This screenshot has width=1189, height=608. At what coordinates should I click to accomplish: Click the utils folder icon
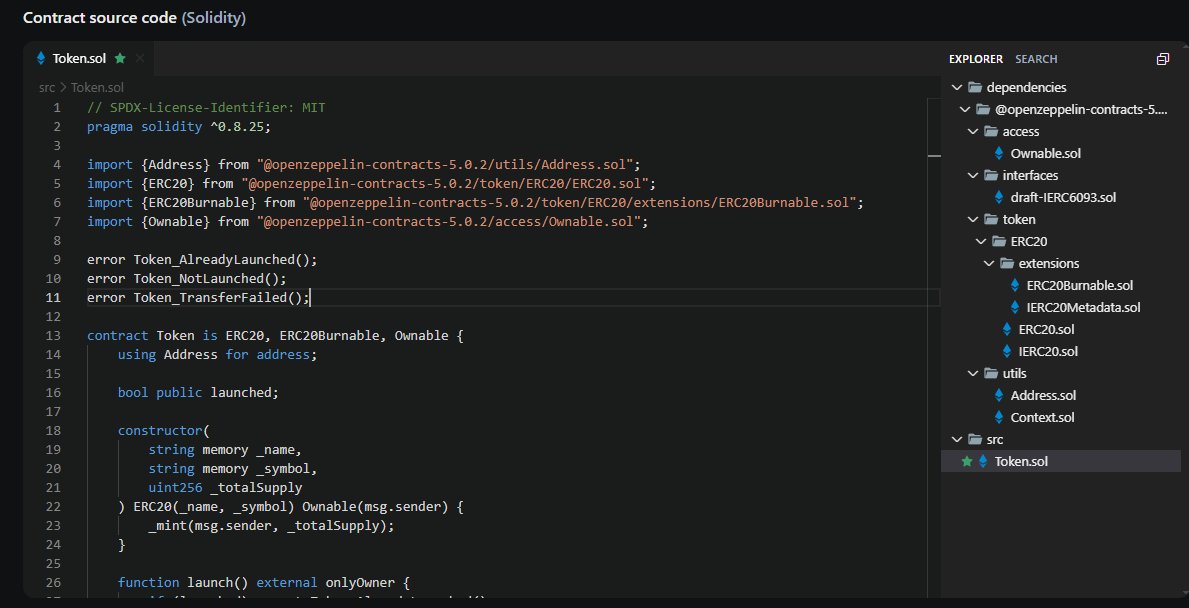click(x=991, y=374)
